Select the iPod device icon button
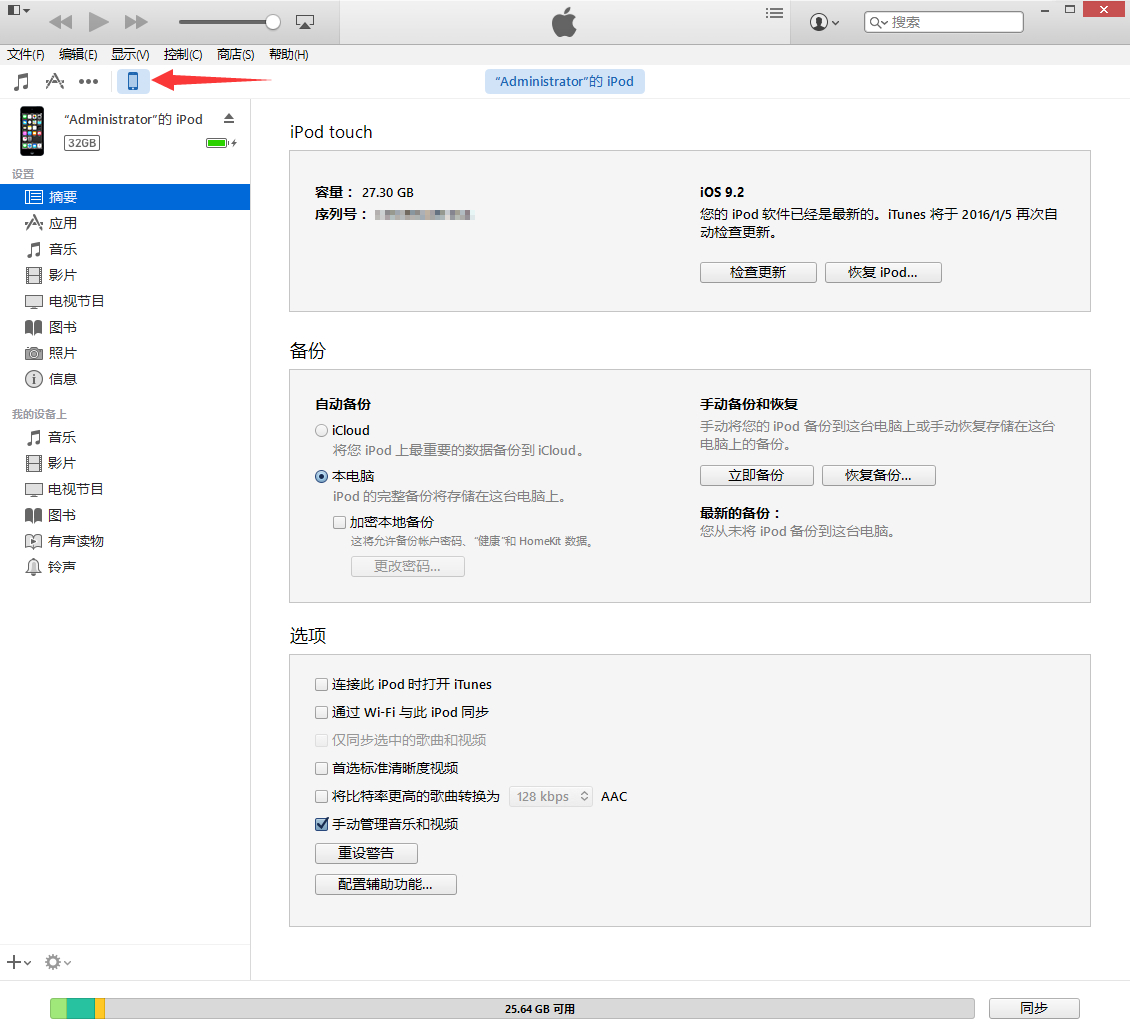This screenshot has width=1130, height=1036. pos(133,81)
